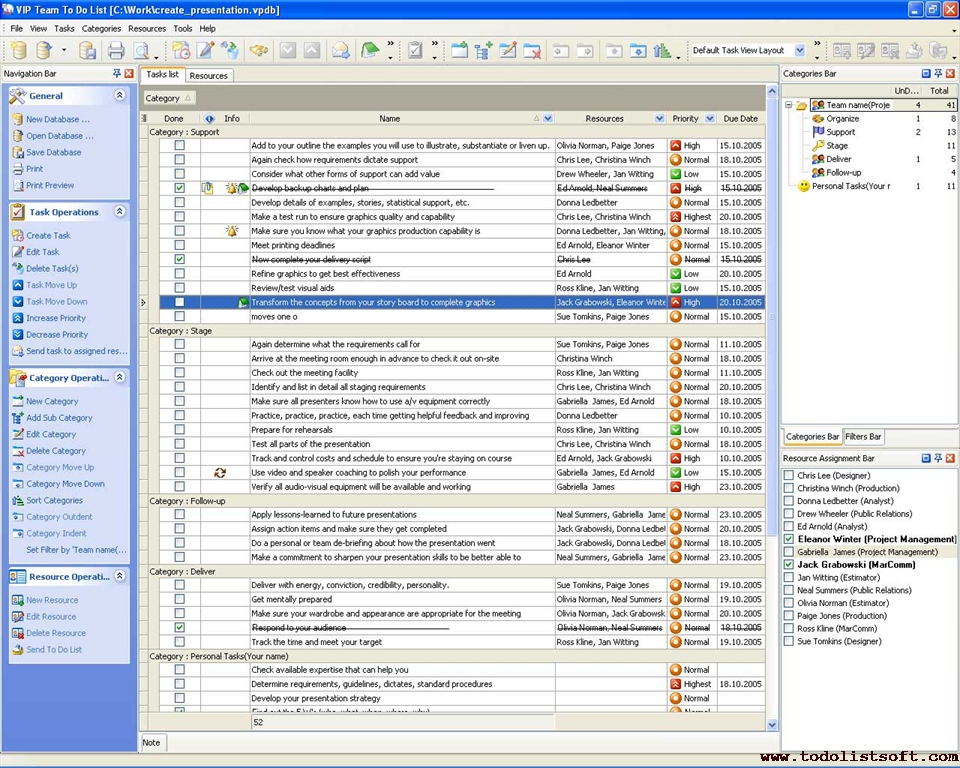The width and height of the screenshot is (960, 768).
Task: Click the vertical scrollbar down arrow in the task list
Action: point(771,722)
